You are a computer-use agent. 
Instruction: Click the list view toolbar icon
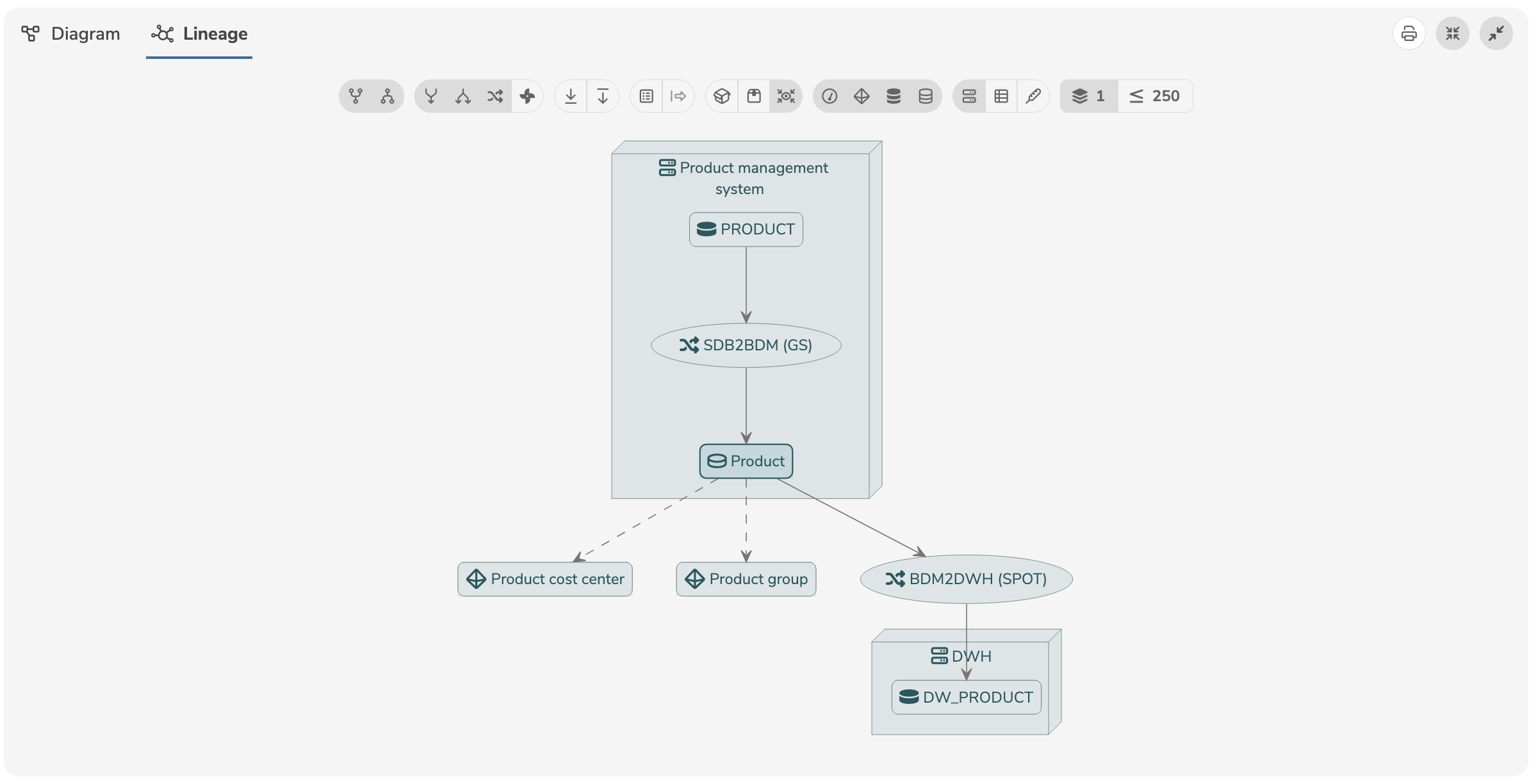646,96
